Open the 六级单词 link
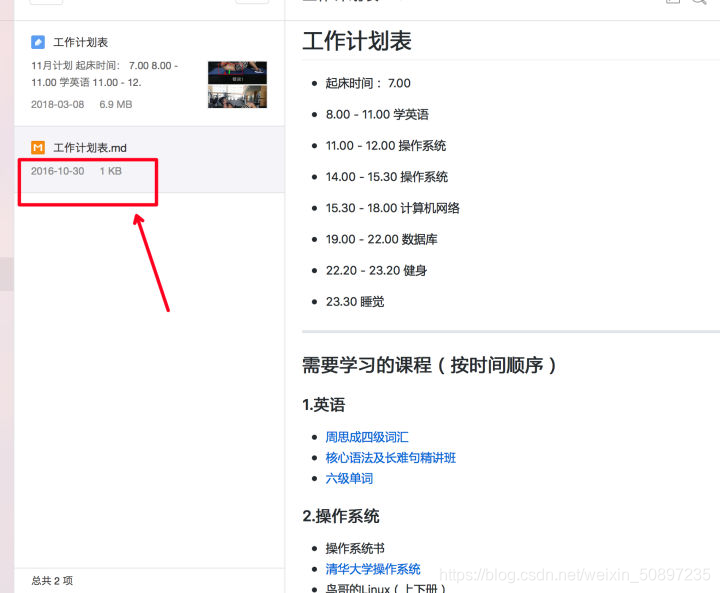Screen dimensions: 720x593 click(349, 478)
